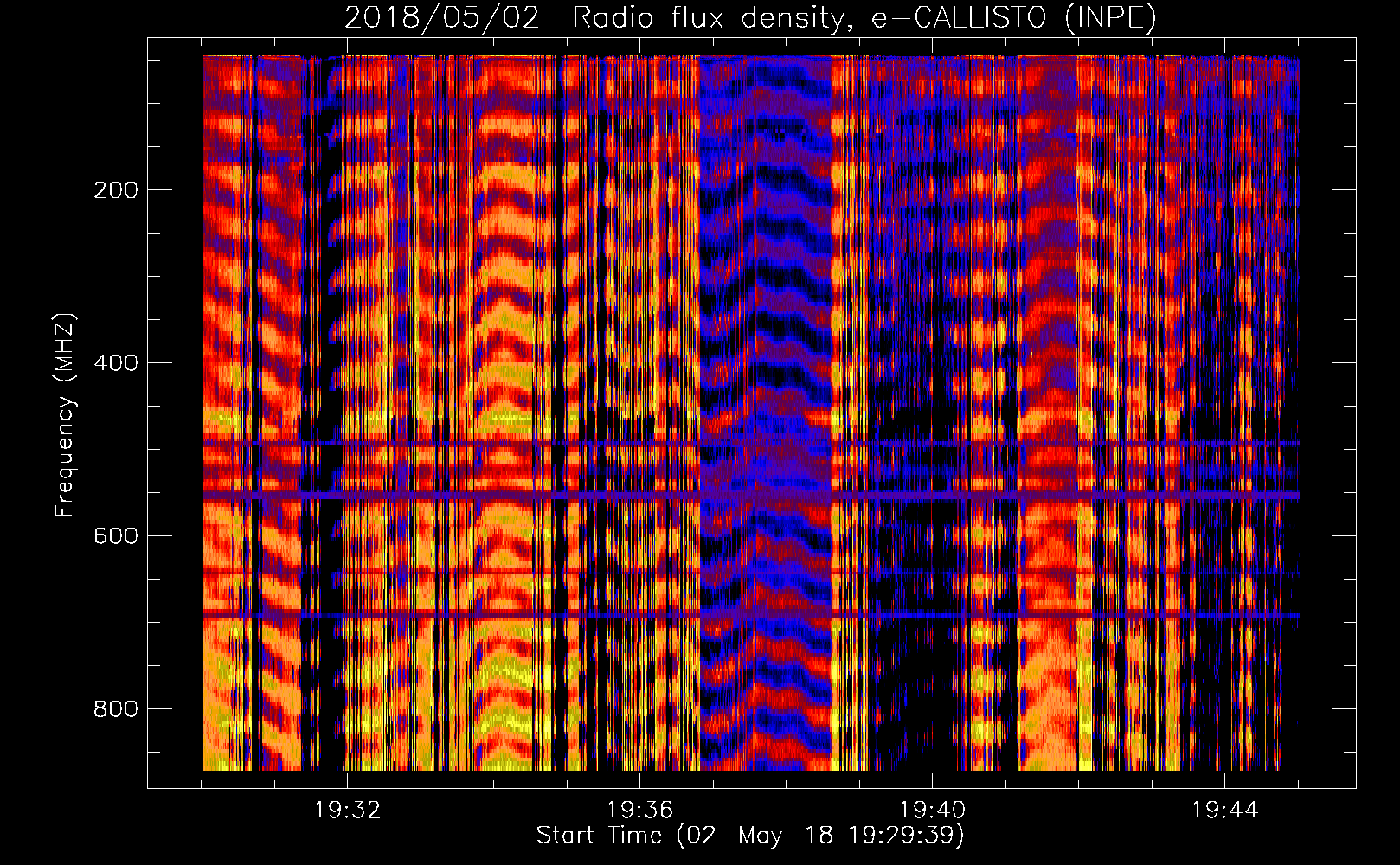The width and height of the screenshot is (1400, 865).
Task: Click the 19:44 time tick label
Action: tap(1224, 811)
